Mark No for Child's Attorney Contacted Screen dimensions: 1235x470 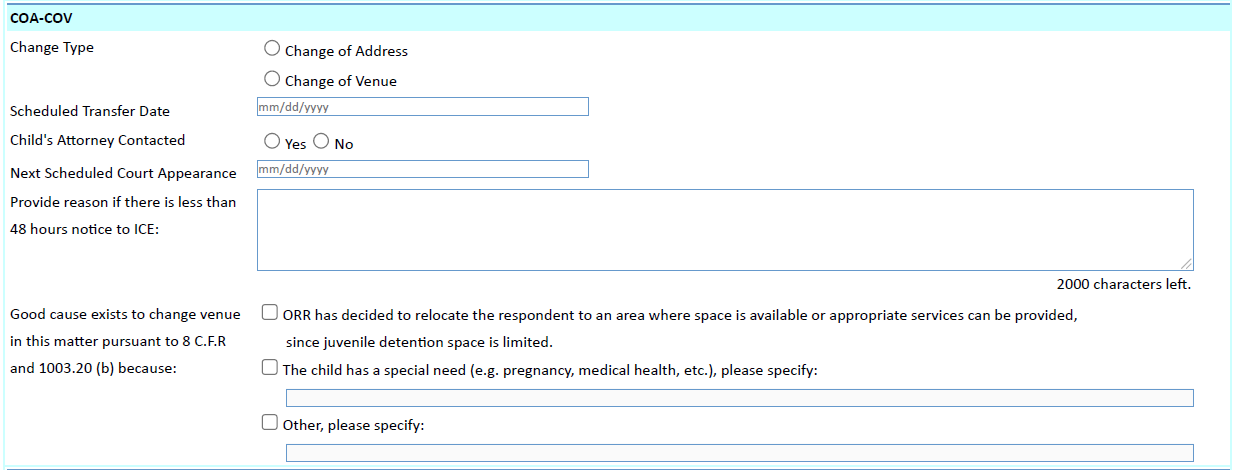(x=321, y=142)
